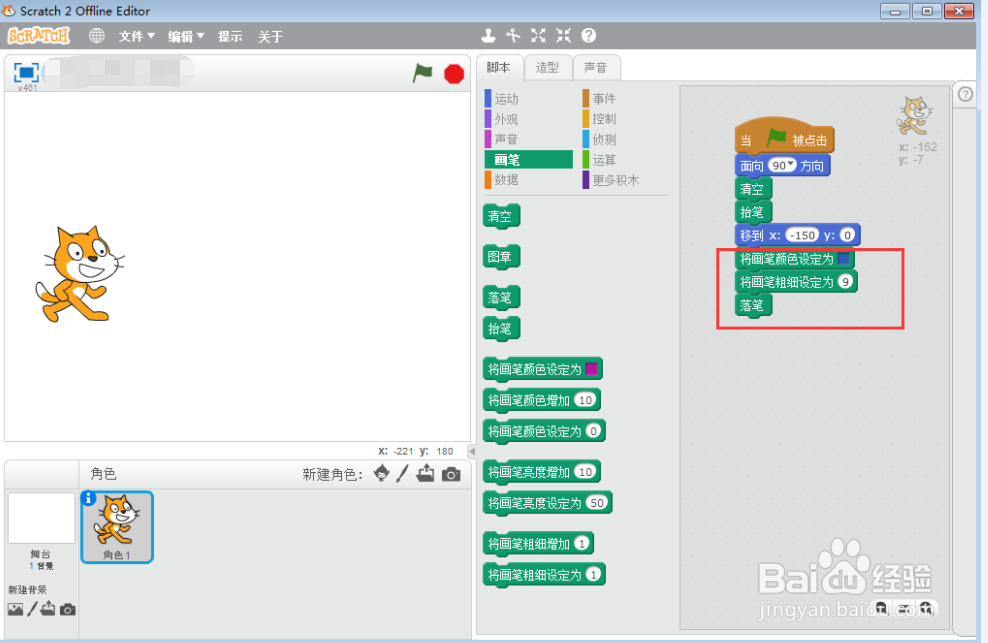Select the 角色1 sprite thumbnail
Screen dimensions: 988x643
point(117,527)
